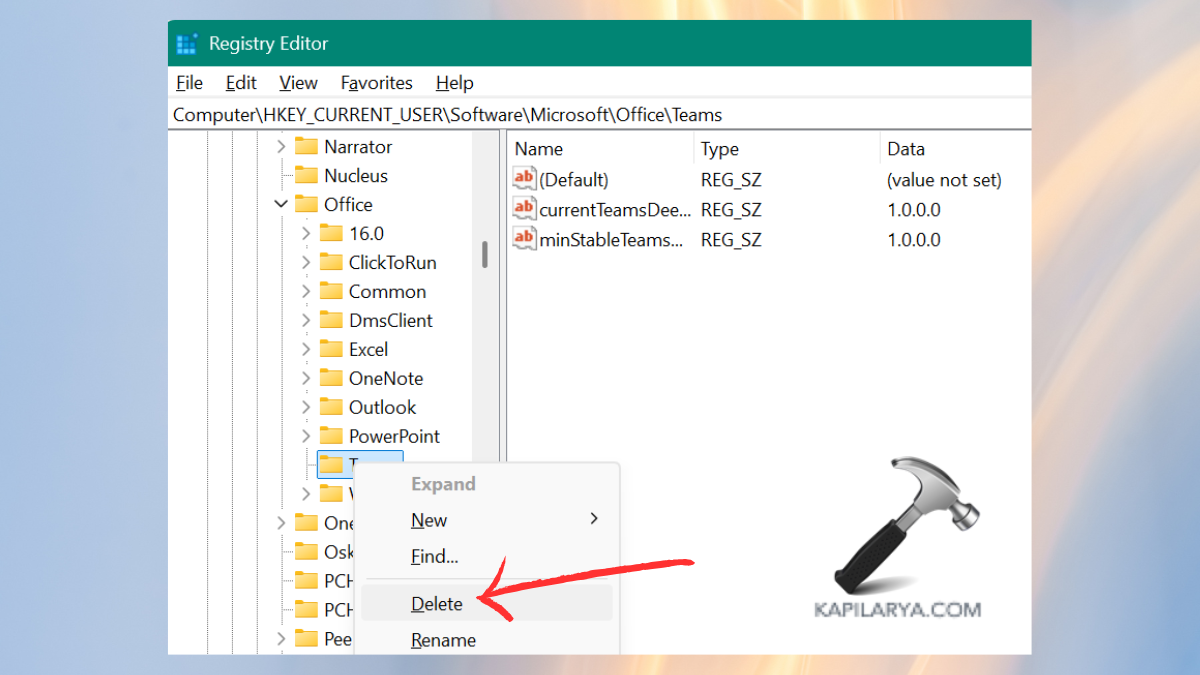1200x675 pixels.
Task: Select the Narrator folder icon
Action: coord(306,147)
